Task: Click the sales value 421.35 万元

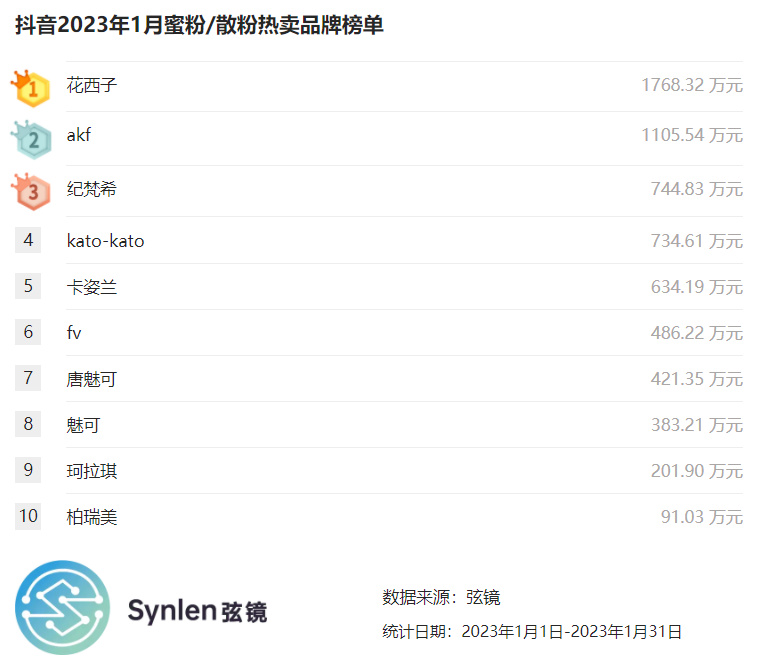Action: click(697, 379)
